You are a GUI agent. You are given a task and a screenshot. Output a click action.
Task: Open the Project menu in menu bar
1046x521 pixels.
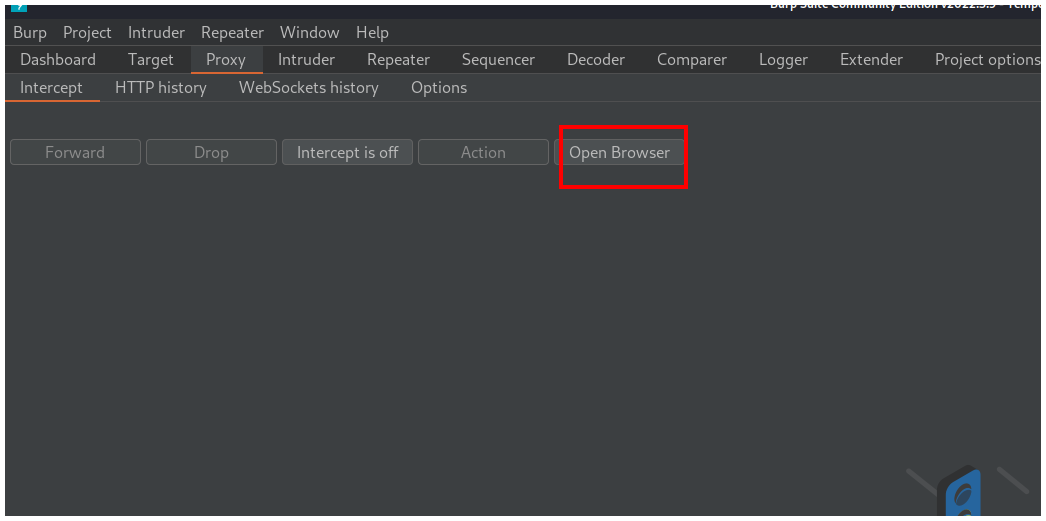tap(87, 33)
